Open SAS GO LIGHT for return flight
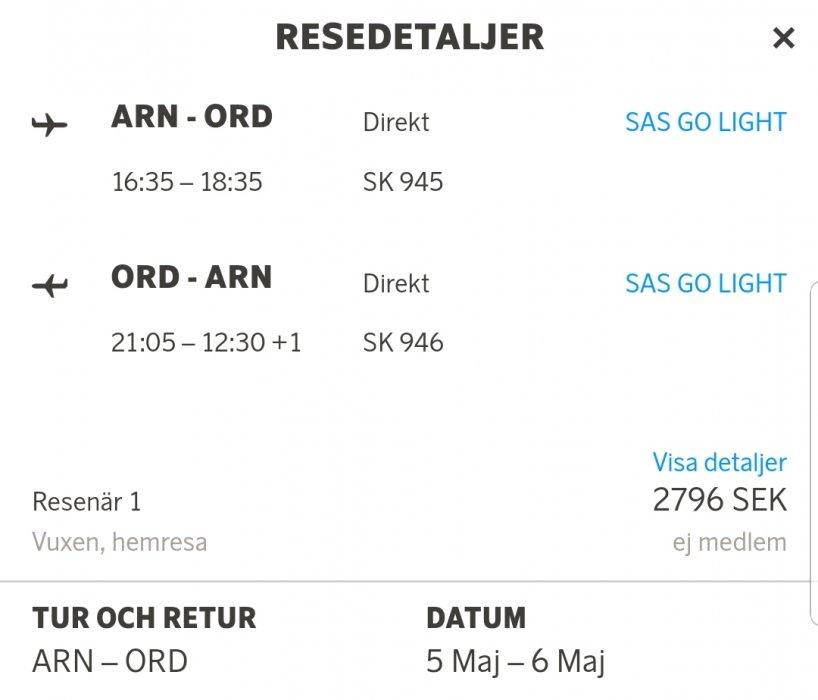The image size is (818, 700). pos(705,283)
